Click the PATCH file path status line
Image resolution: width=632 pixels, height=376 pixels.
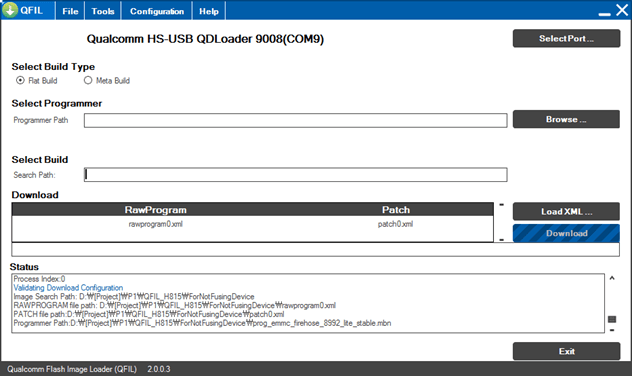tap(149, 314)
